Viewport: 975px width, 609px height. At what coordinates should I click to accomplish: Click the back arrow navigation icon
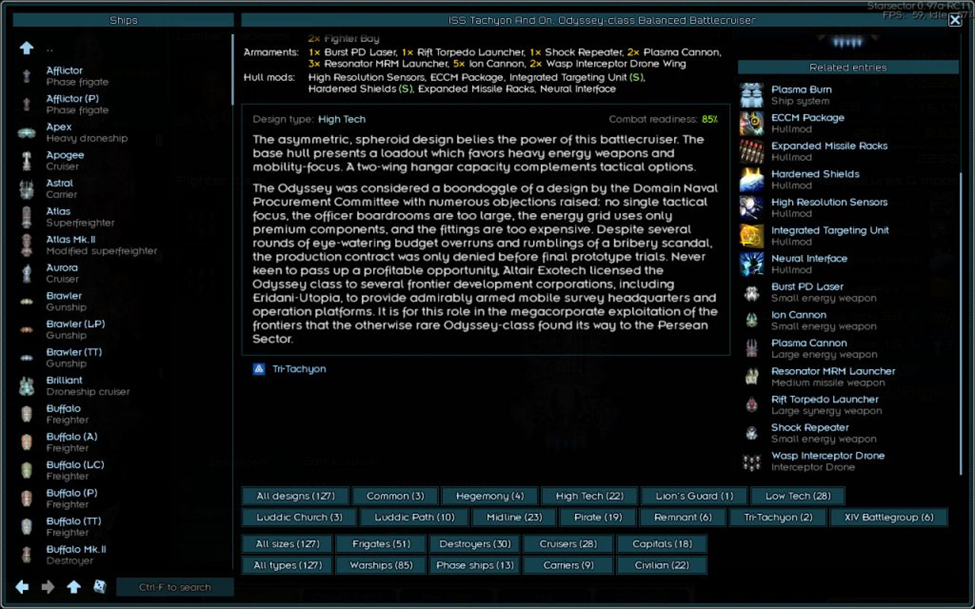23,587
